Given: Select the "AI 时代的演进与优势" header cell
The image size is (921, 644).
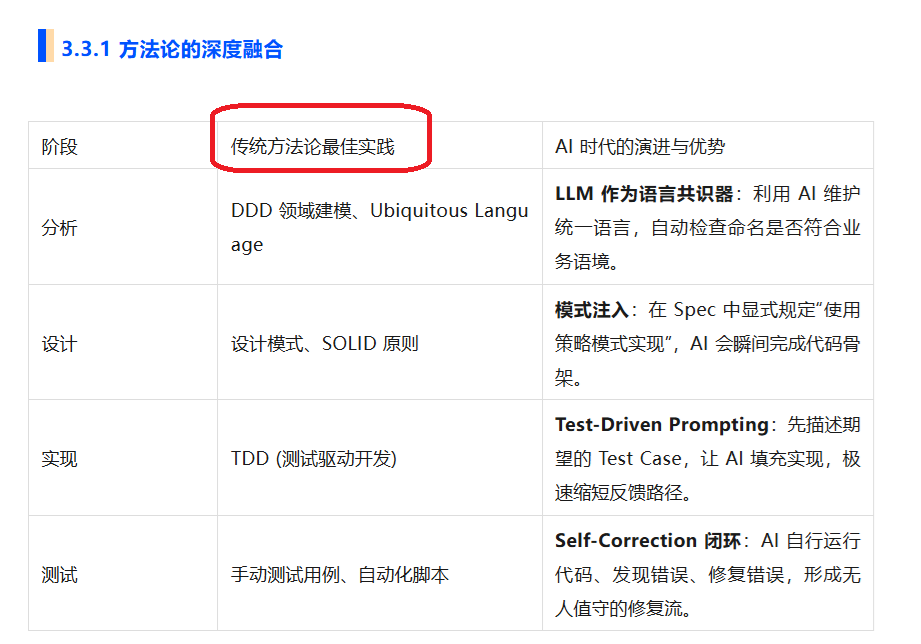Looking at the screenshot, I should coord(640,147).
